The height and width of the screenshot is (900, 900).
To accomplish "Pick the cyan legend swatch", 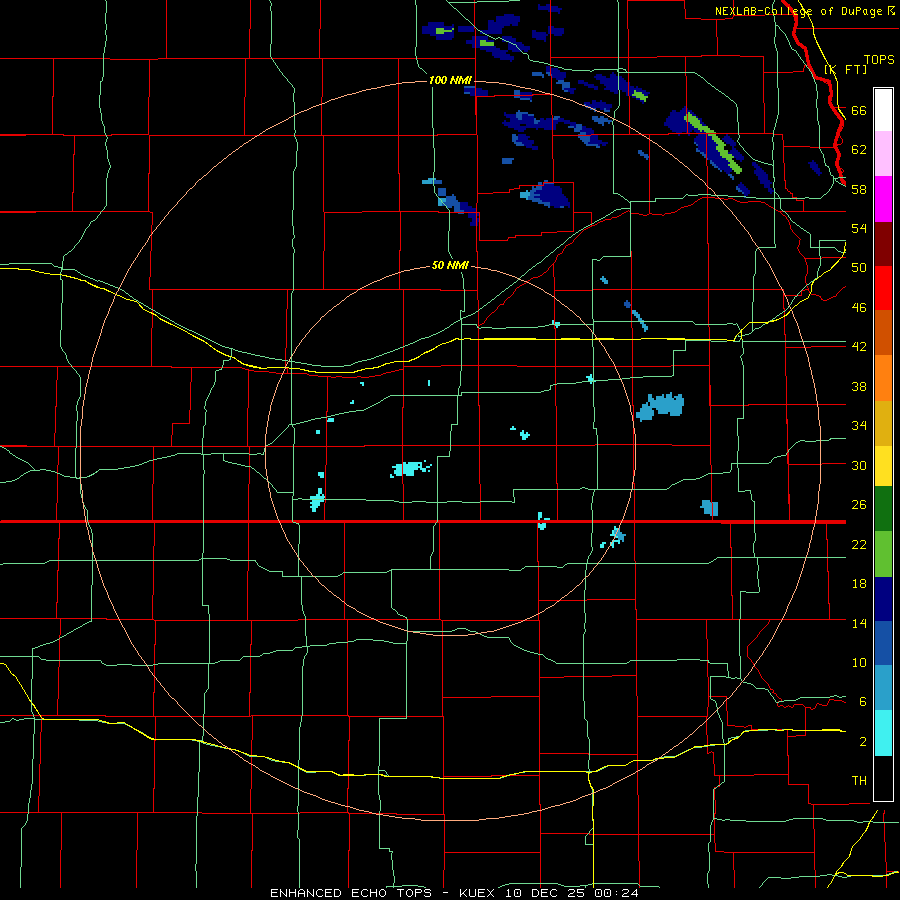I will tap(883, 733).
